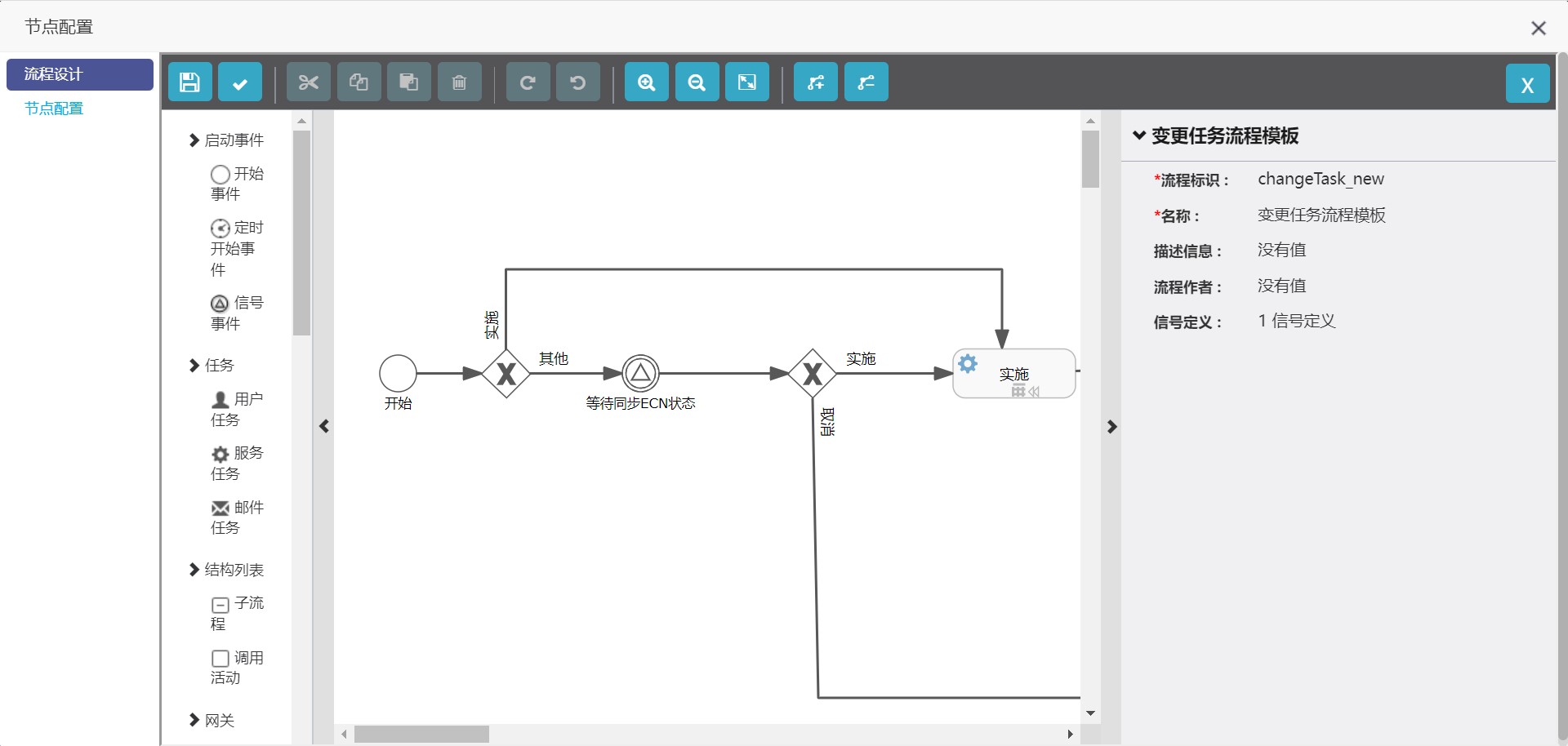
Task: Expand the 网关 palette group
Action: pos(212,721)
